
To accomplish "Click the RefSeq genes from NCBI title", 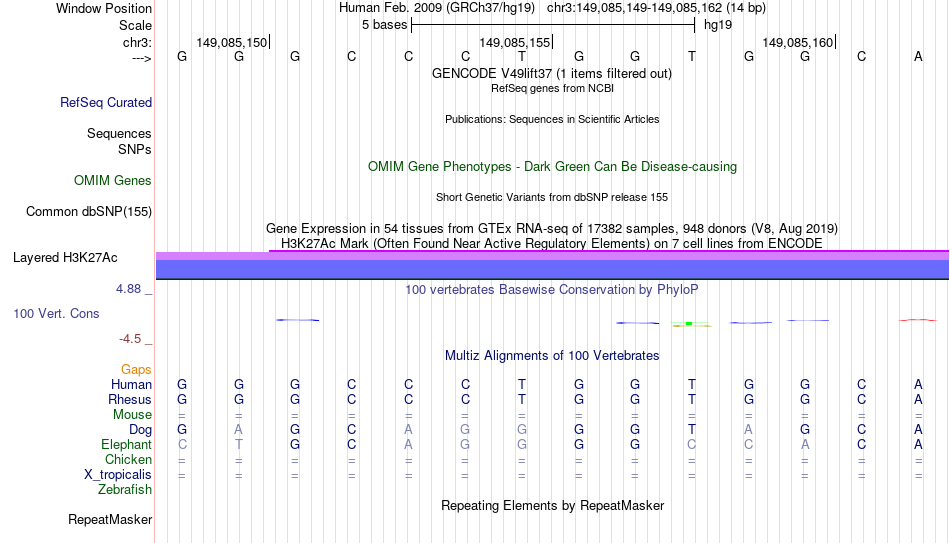I will [x=552, y=88].
